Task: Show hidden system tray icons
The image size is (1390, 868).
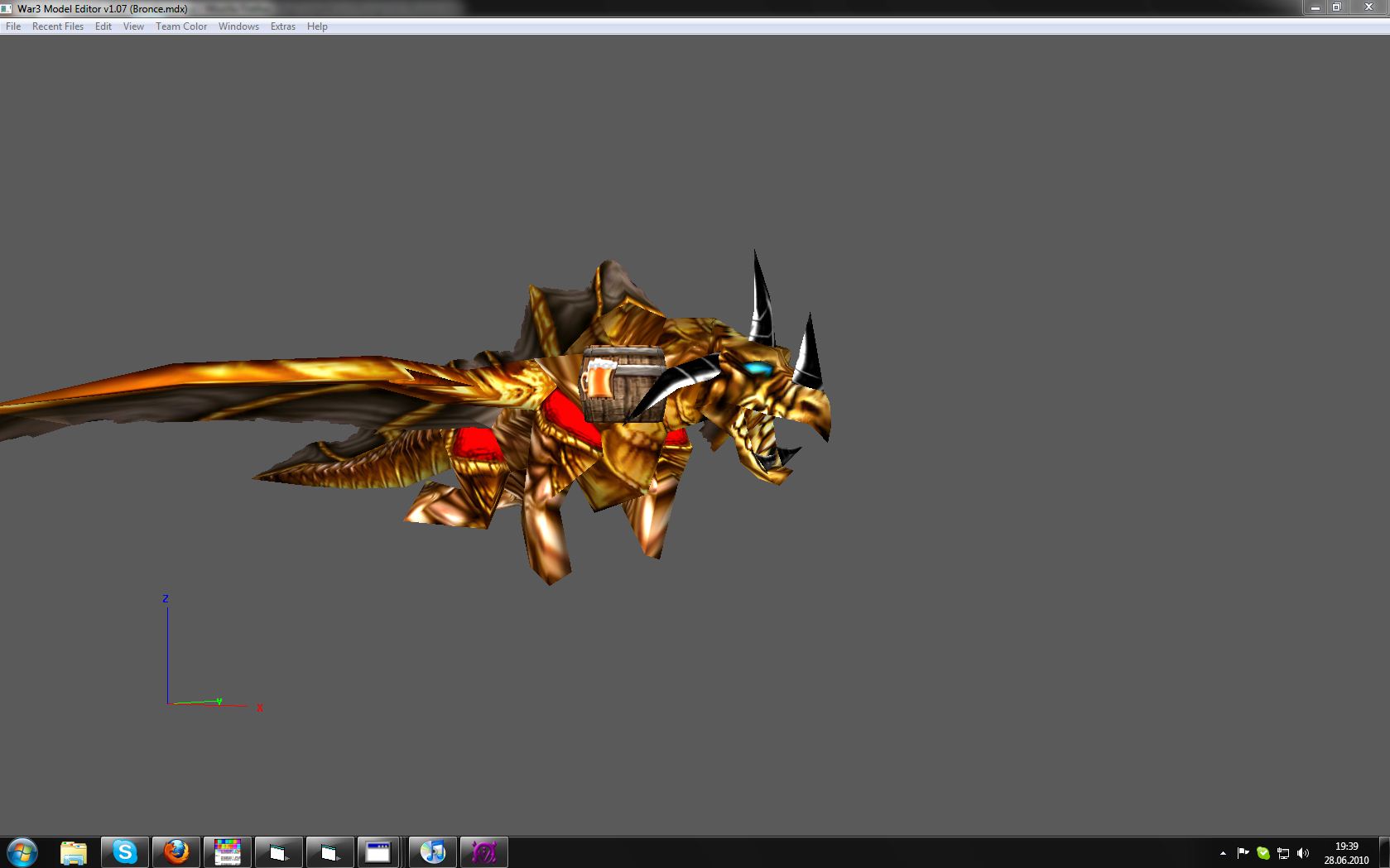Action: 1223,853
